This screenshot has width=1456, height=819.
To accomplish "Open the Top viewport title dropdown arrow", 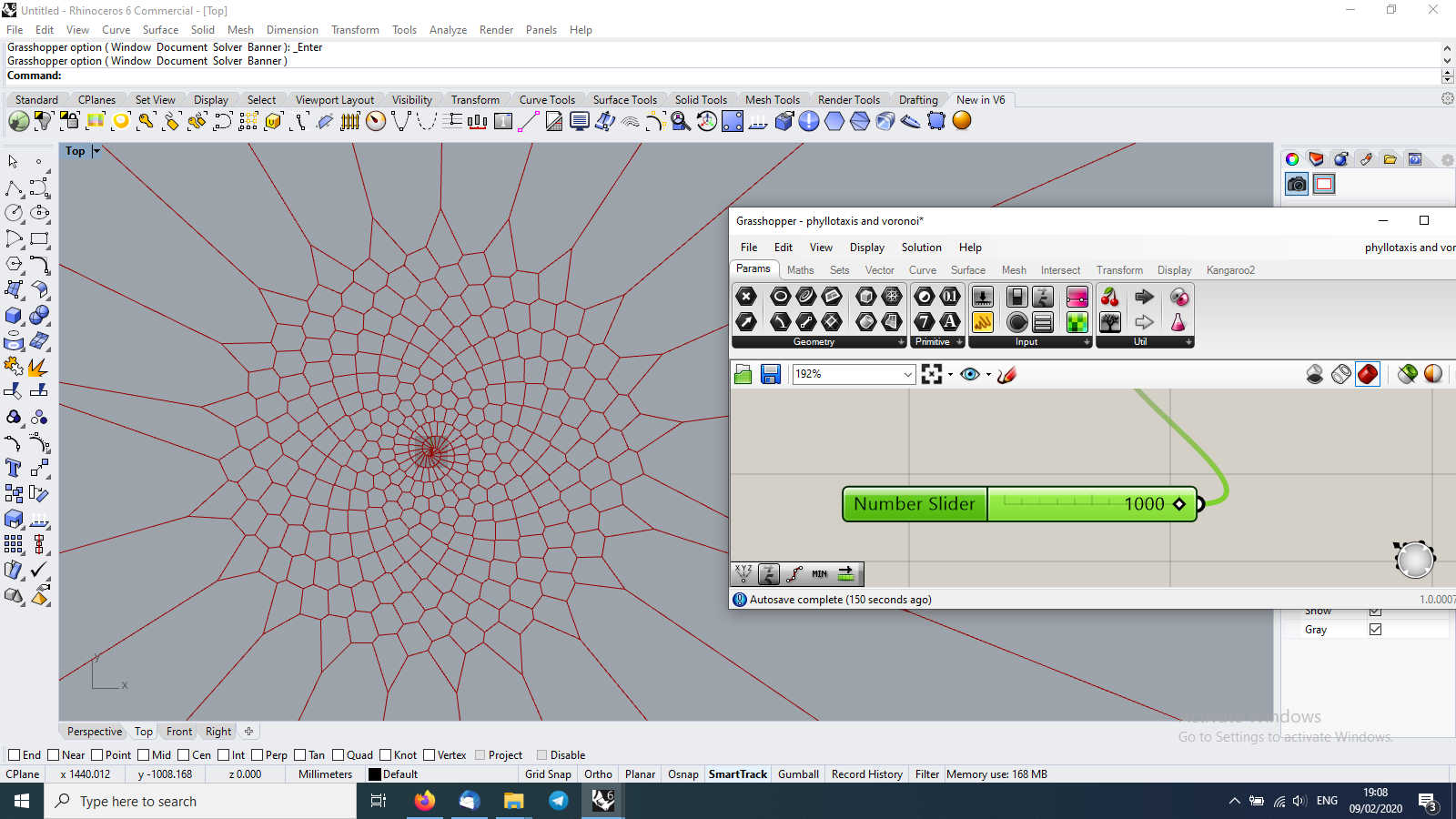I will tap(96, 151).
